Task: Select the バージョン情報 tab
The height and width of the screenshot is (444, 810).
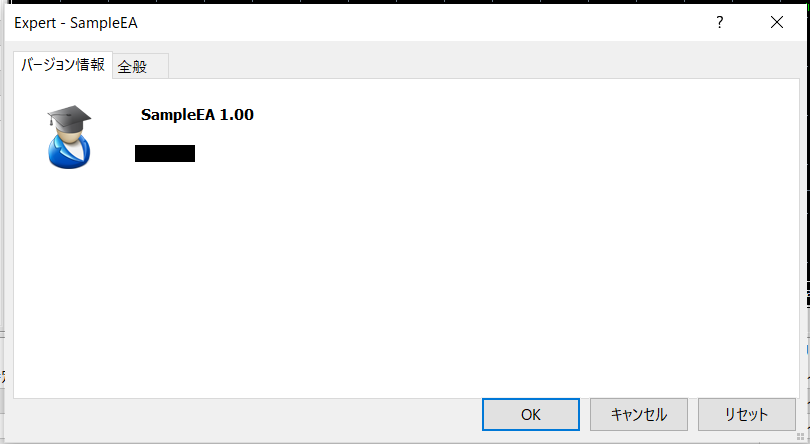Action: coord(63,65)
